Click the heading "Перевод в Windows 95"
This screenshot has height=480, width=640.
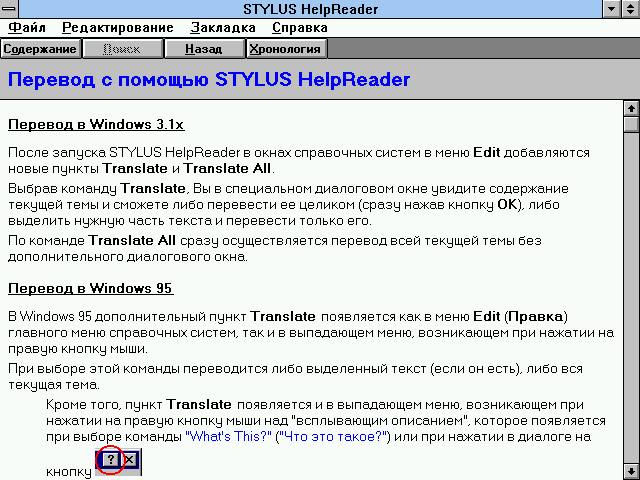click(x=91, y=289)
